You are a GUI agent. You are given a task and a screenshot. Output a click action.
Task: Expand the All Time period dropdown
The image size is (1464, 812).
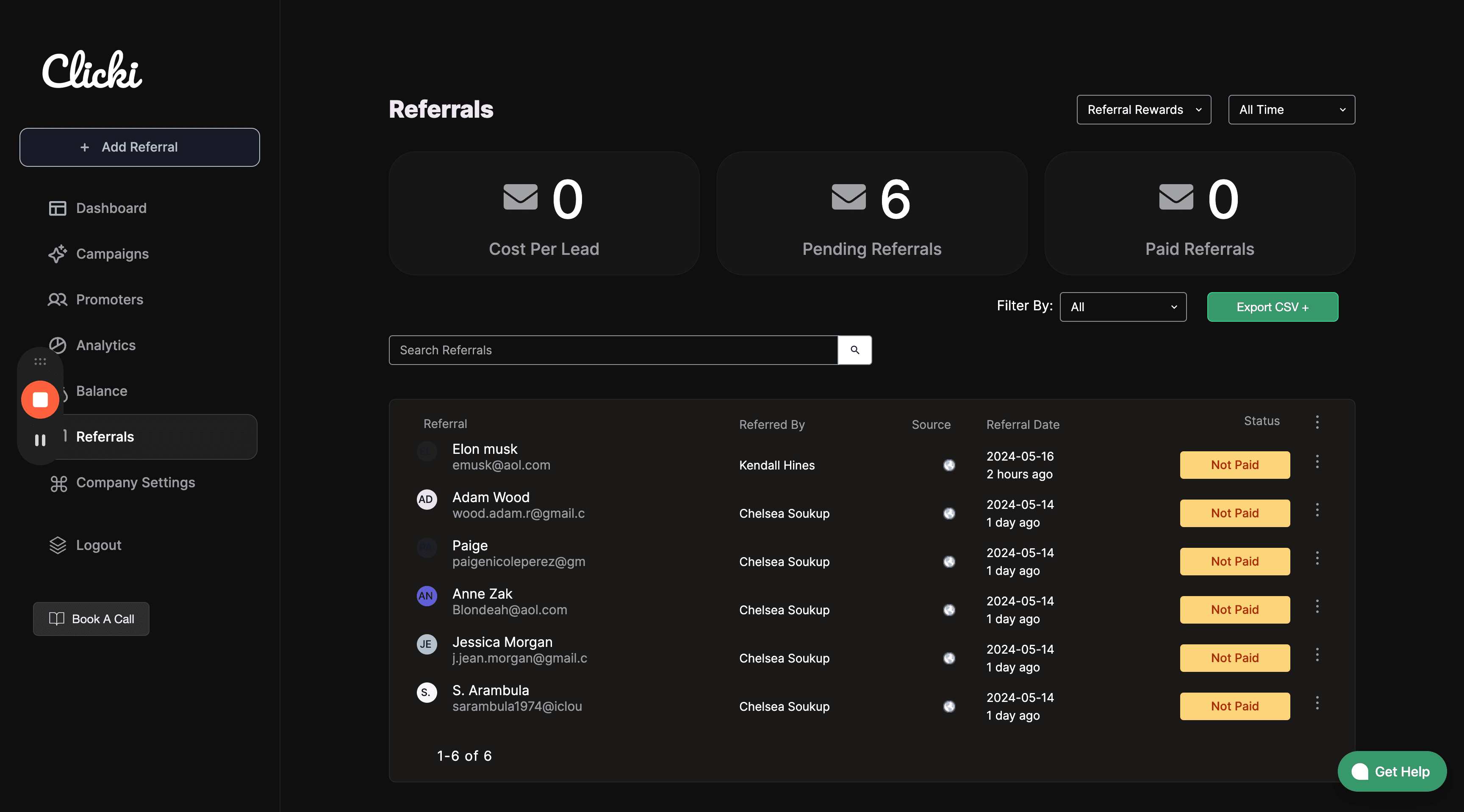(x=1291, y=110)
